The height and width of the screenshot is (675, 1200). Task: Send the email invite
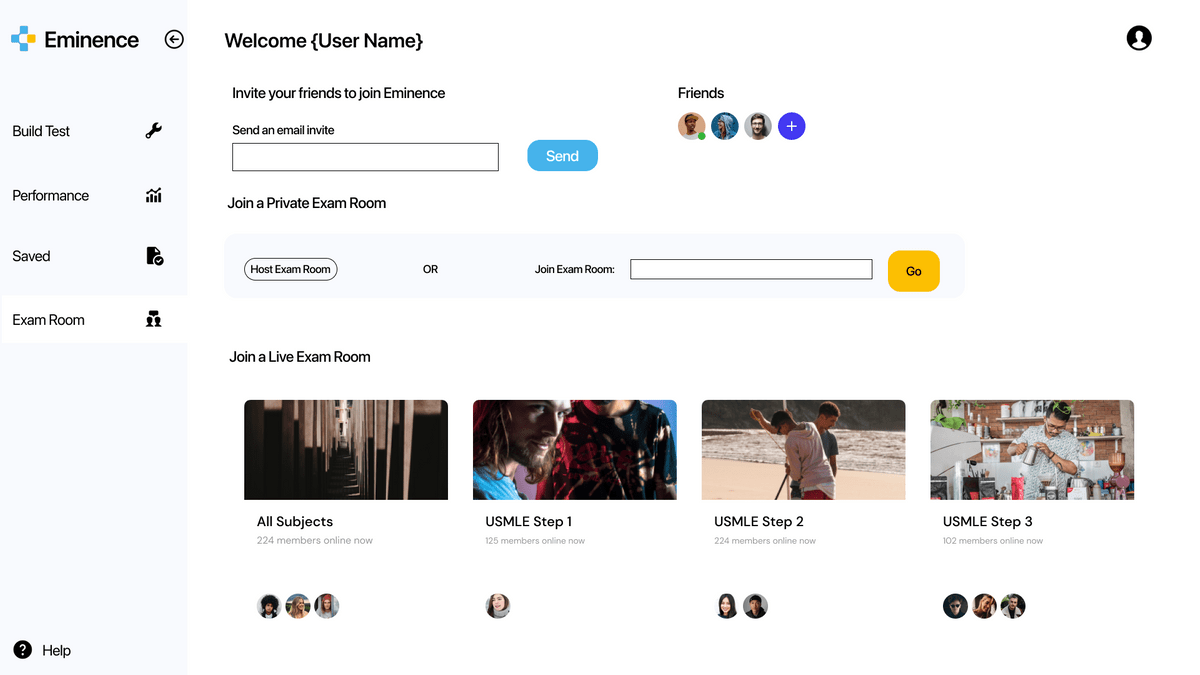click(x=562, y=156)
